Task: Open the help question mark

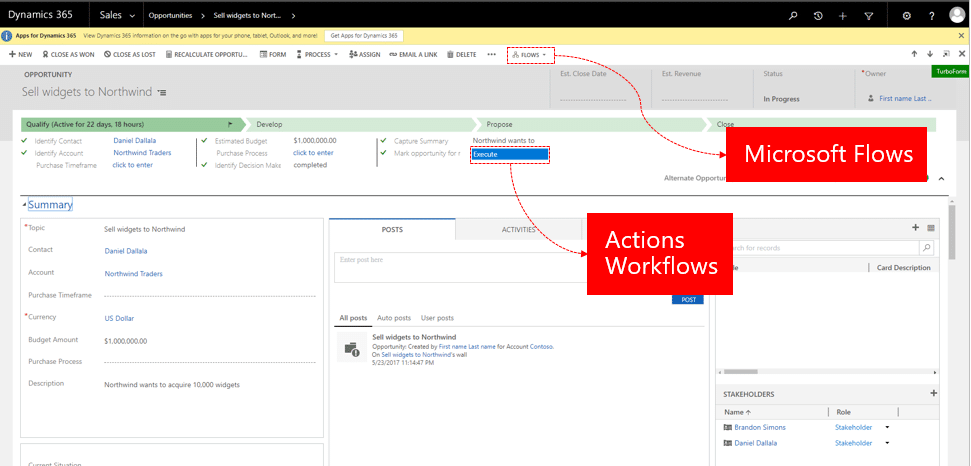Action: (931, 16)
